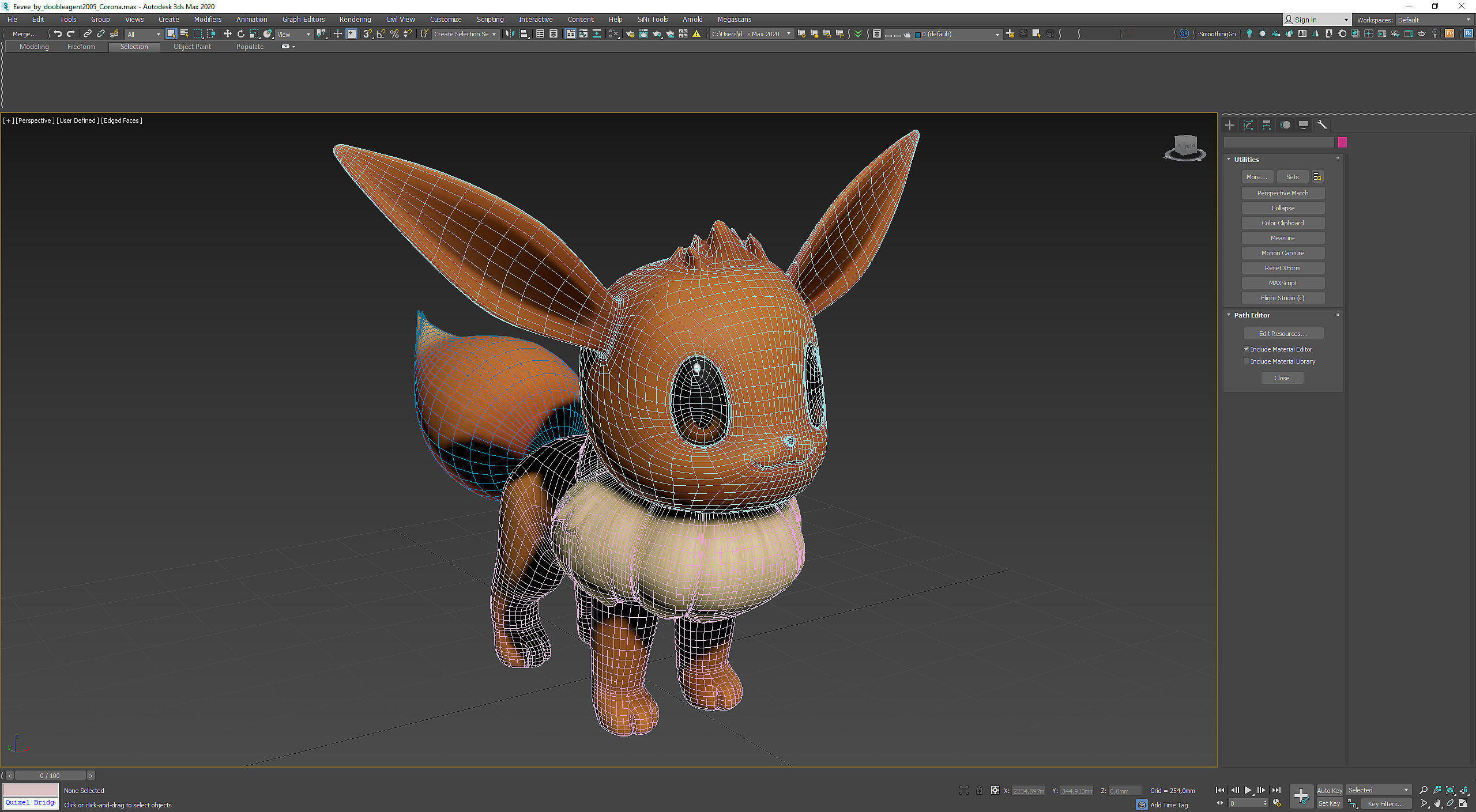Open the Utilities wrench panel tab
Viewport: 1476px width, 812px height.
click(1322, 125)
